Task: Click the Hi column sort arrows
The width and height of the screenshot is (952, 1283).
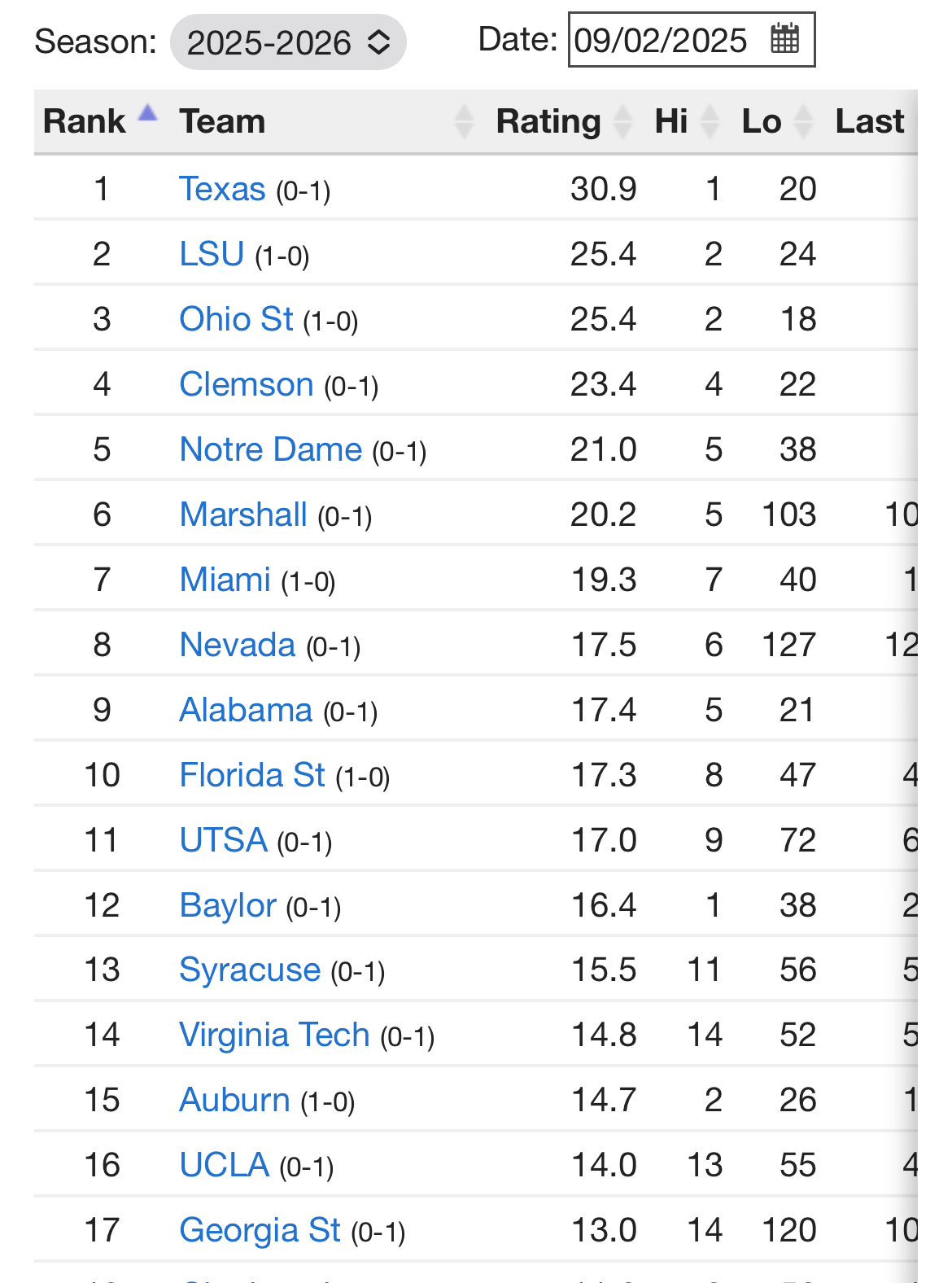Action: pos(710,121)
